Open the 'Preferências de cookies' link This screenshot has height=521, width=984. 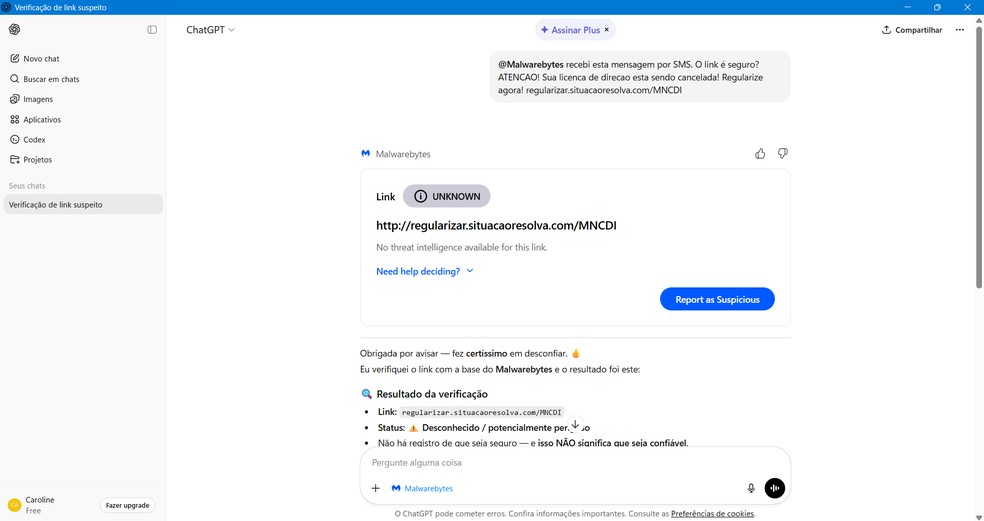712,513
